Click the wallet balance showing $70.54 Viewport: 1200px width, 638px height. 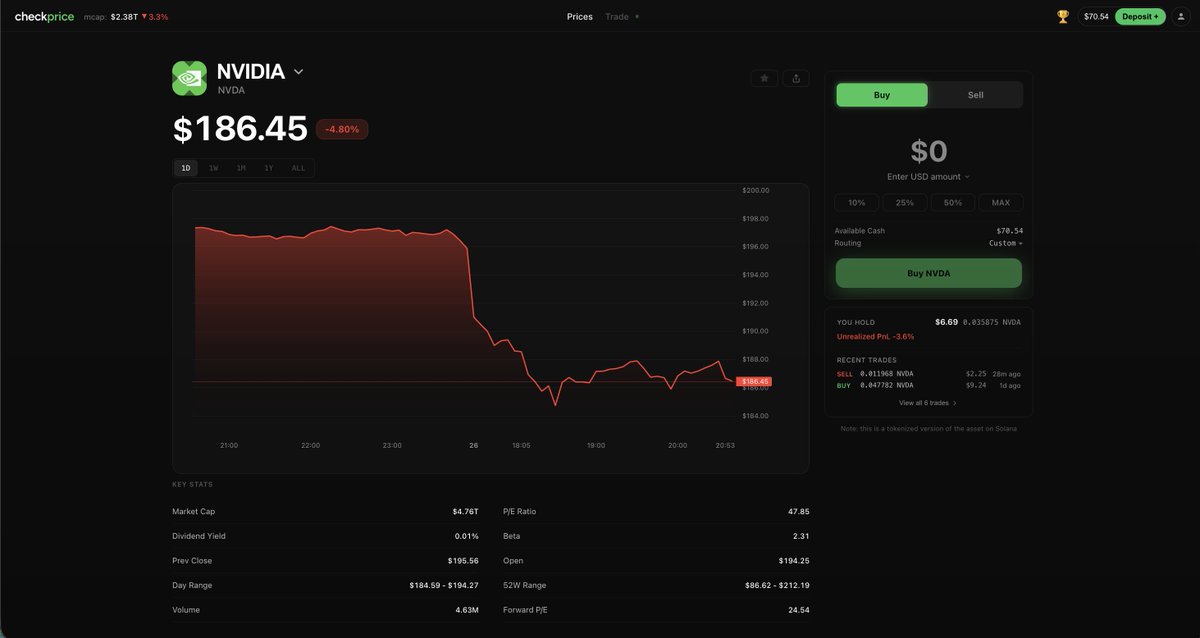1096,16
